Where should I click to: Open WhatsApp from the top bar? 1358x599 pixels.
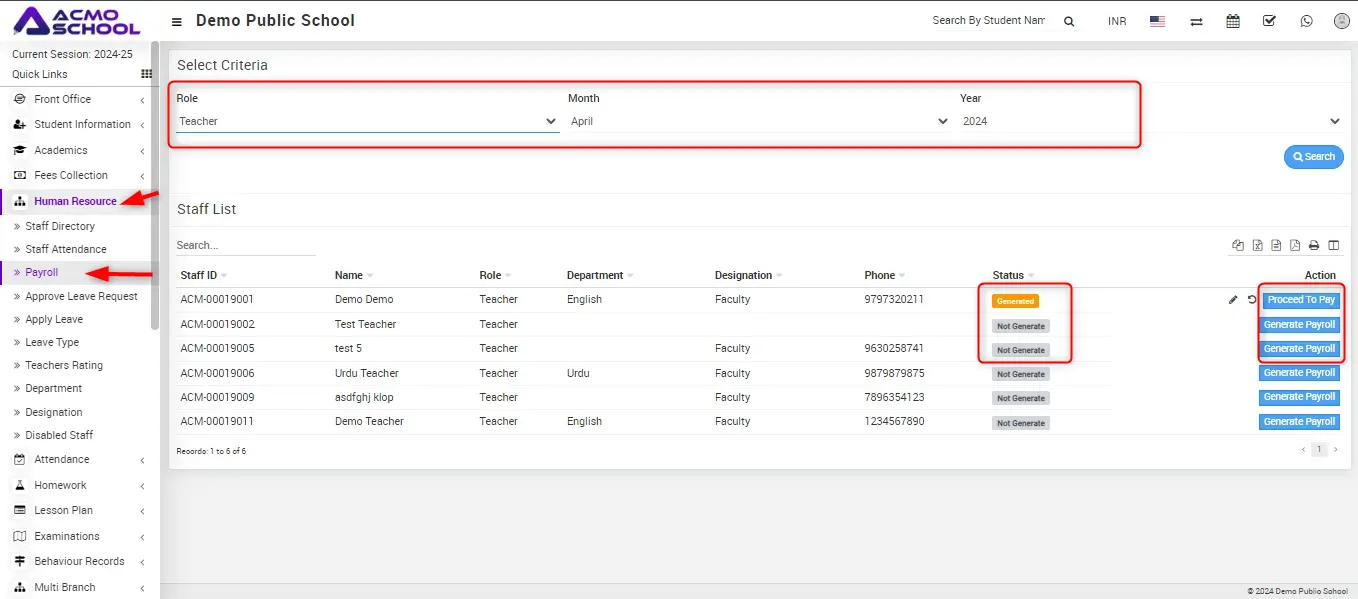(x=1305, y=21)
